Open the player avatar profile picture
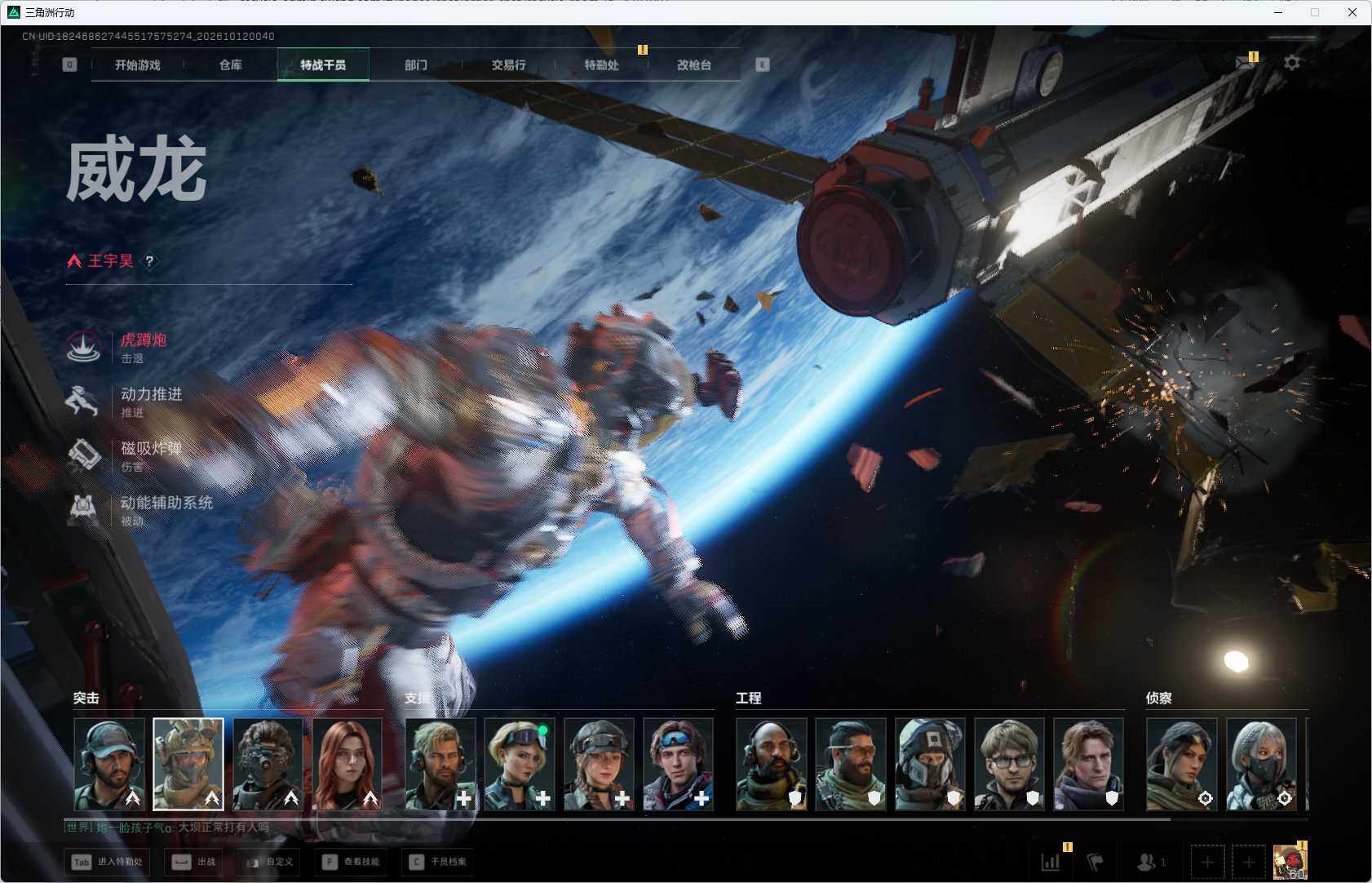Image resolution: width=1372 pixels, height=883 pixels. [x=1290, y=862]
